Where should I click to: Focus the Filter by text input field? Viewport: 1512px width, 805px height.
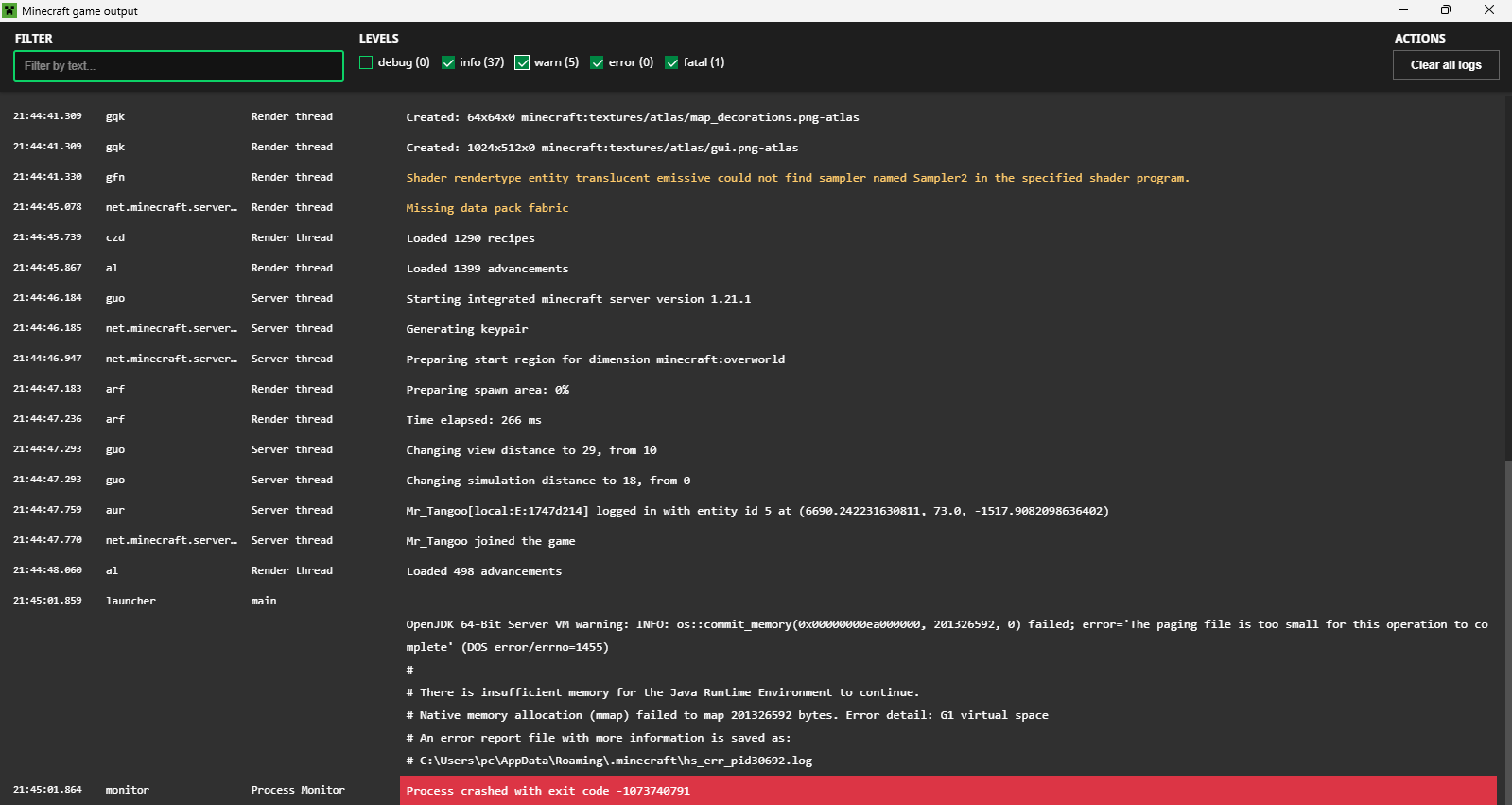(x=179, y=66)
